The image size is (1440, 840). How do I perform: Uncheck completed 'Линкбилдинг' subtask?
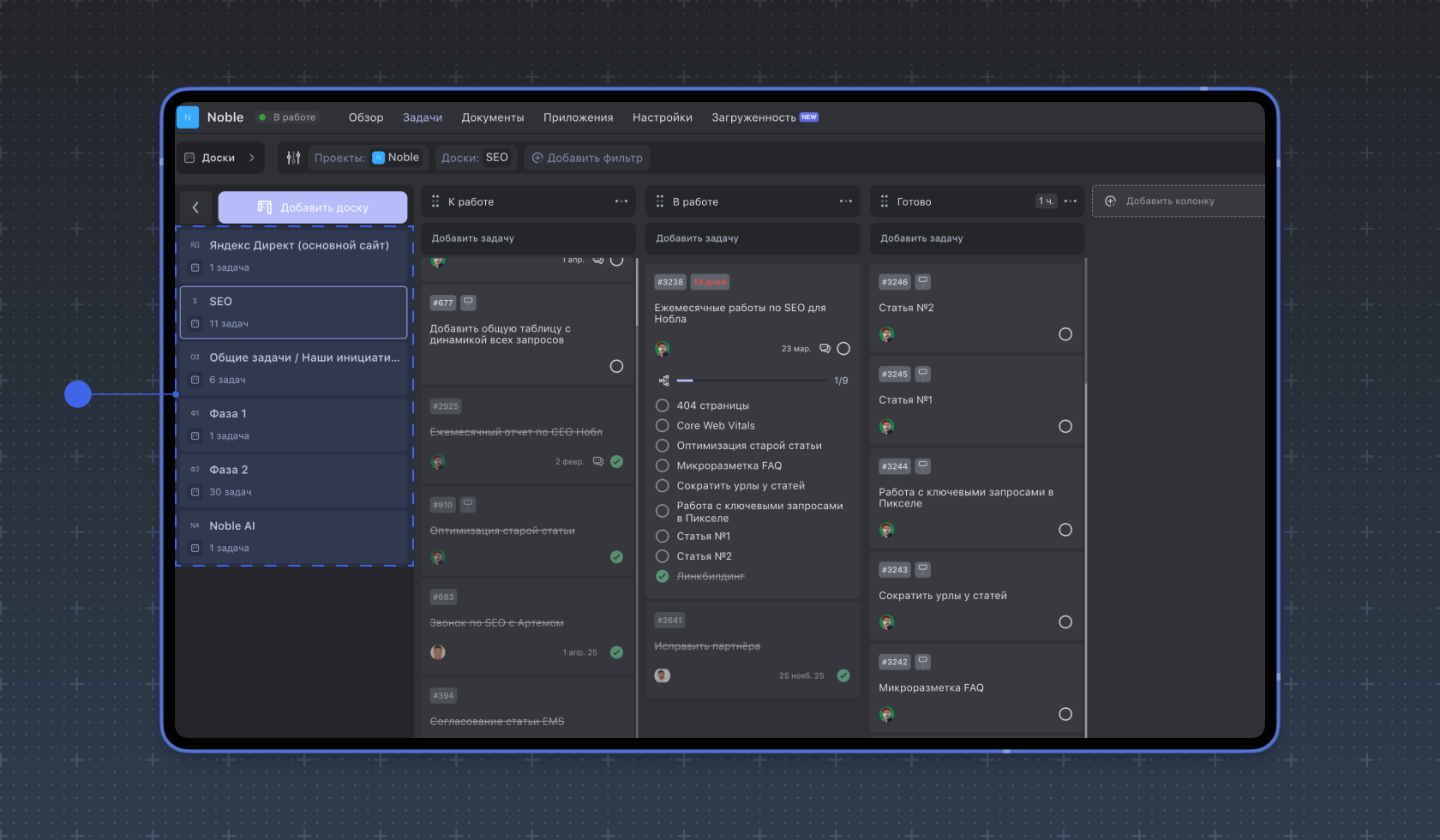point(663,576)
